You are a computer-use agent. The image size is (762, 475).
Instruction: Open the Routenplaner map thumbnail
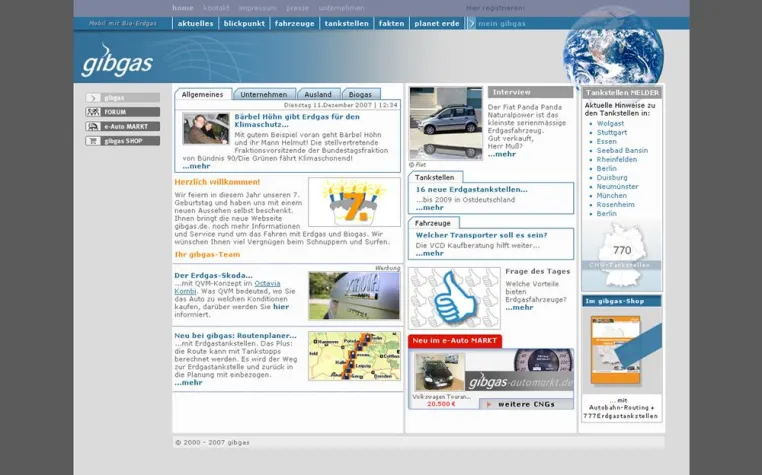[354, 356]
